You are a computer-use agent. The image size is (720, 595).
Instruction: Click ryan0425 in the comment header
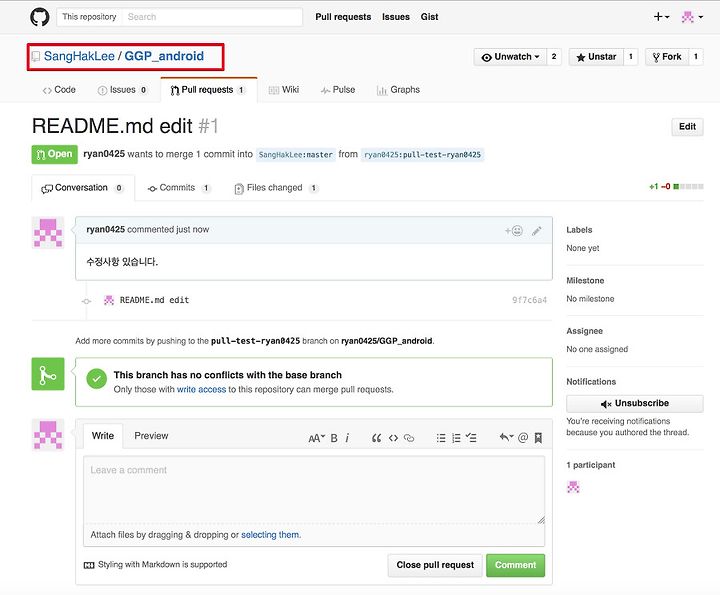pyautogui.click(x=106, y=229)
